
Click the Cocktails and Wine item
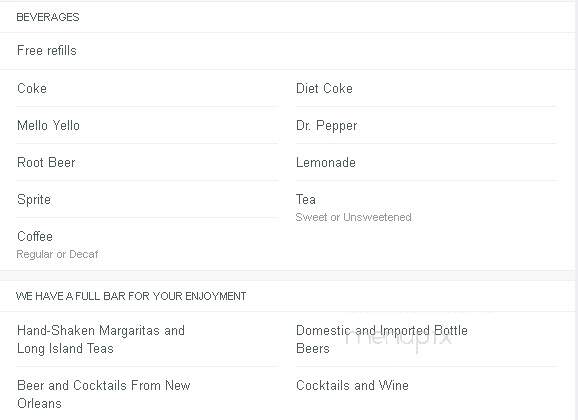tap(352, 385)
